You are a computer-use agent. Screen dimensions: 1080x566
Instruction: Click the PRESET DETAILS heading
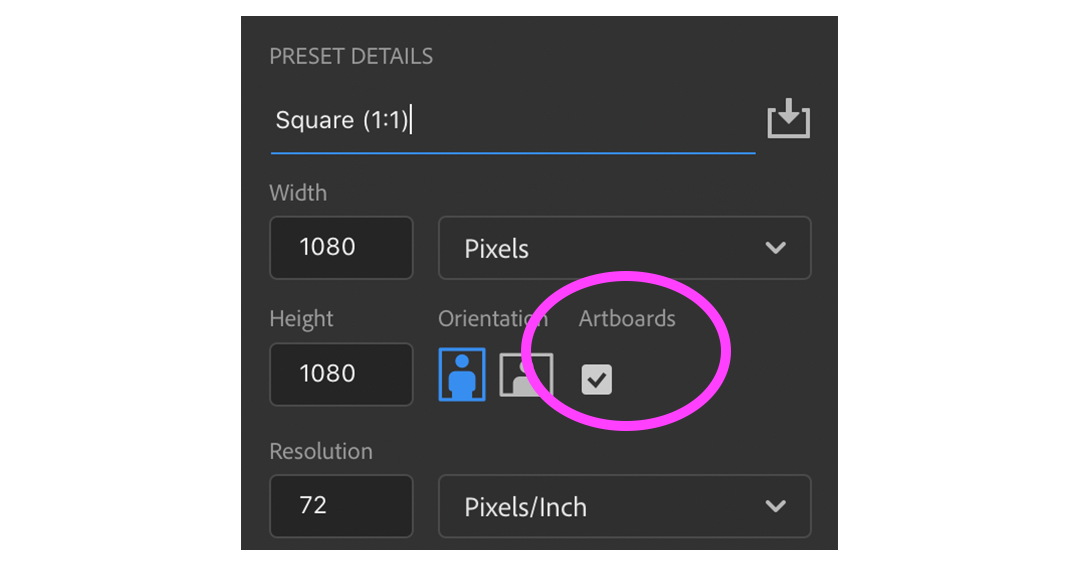[351, 56]
